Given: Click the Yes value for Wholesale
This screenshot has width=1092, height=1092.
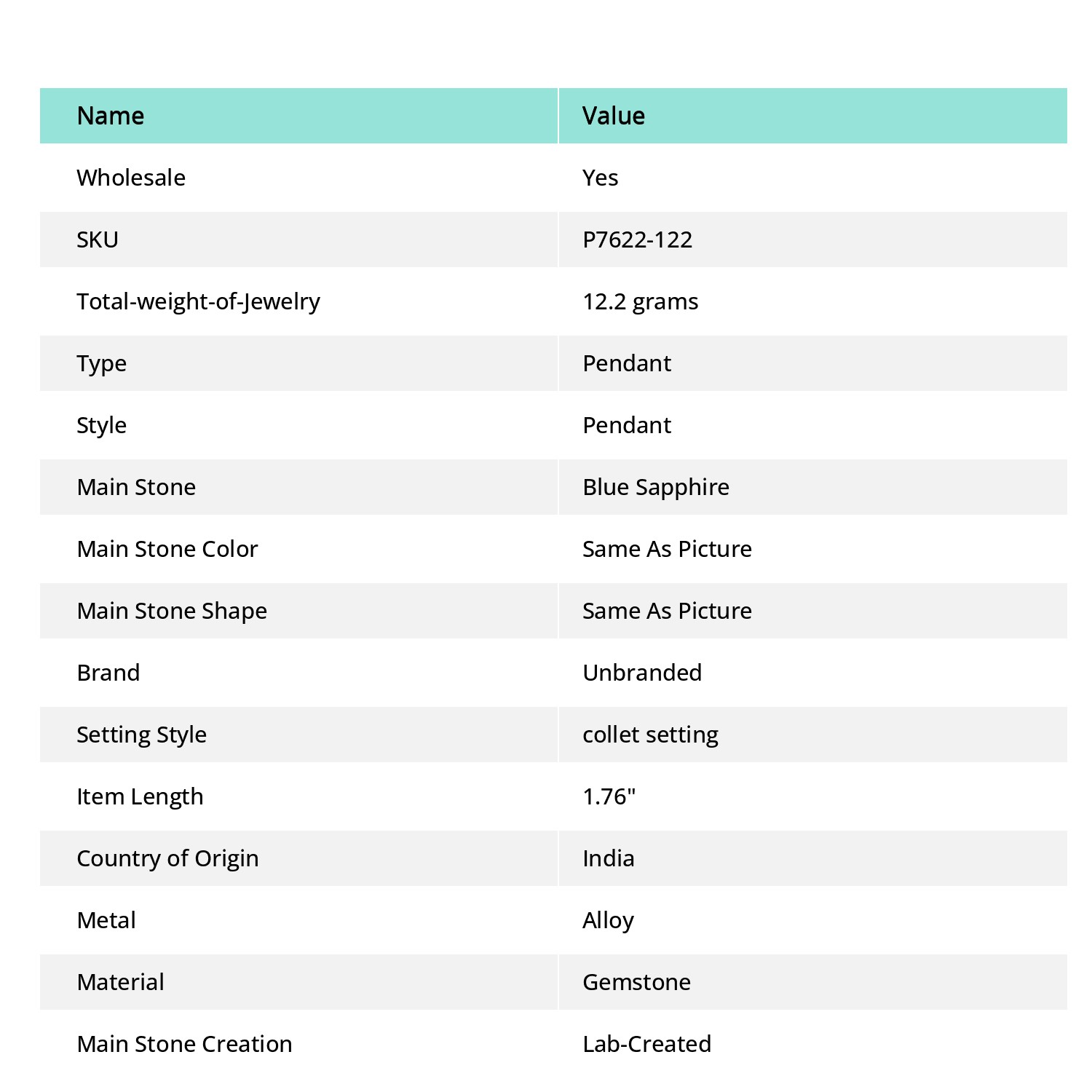Looking at the screenshot, I should point(601,178).
